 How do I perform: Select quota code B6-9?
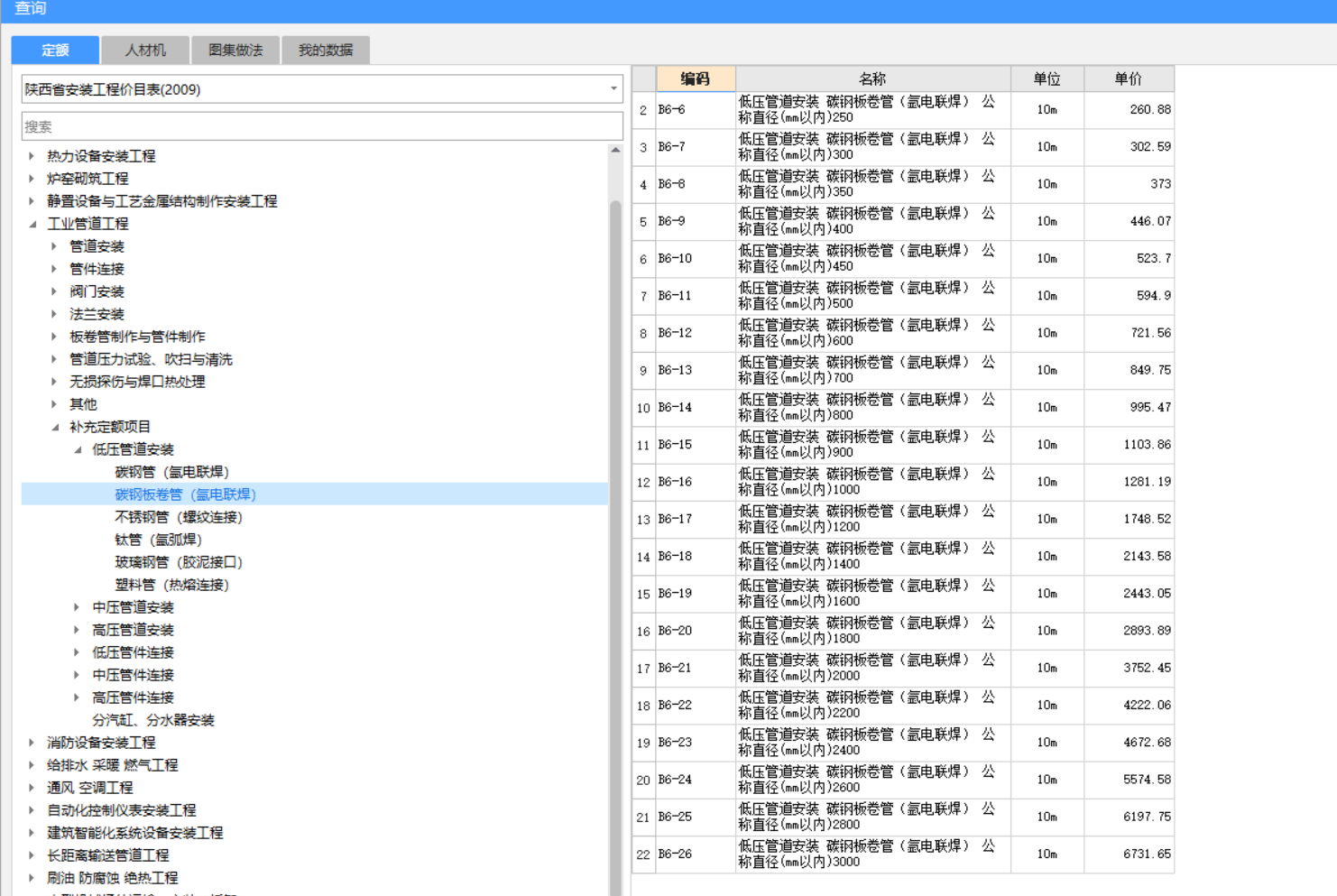696,221
